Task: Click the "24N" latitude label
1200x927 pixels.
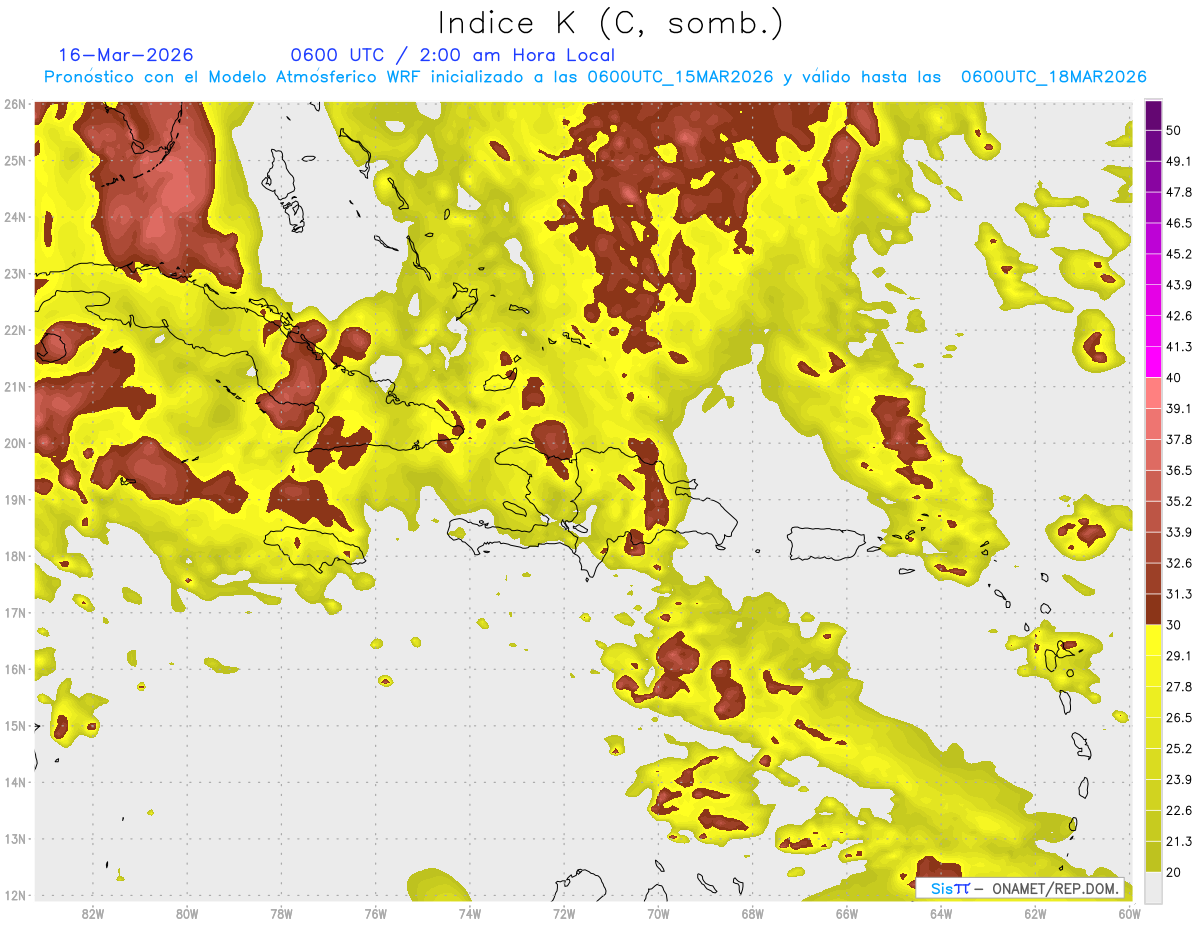Action: coord(14,217)
